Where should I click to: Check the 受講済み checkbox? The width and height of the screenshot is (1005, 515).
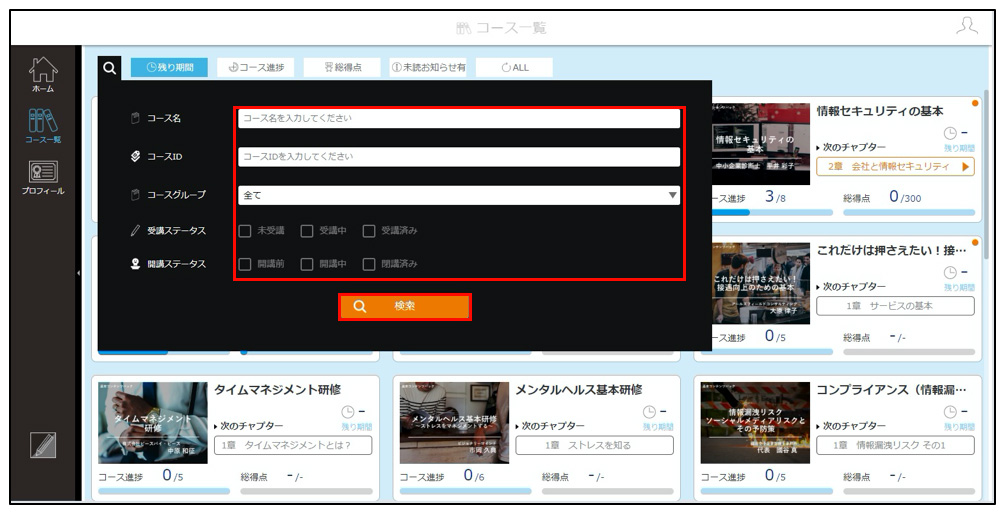point(369,231)
